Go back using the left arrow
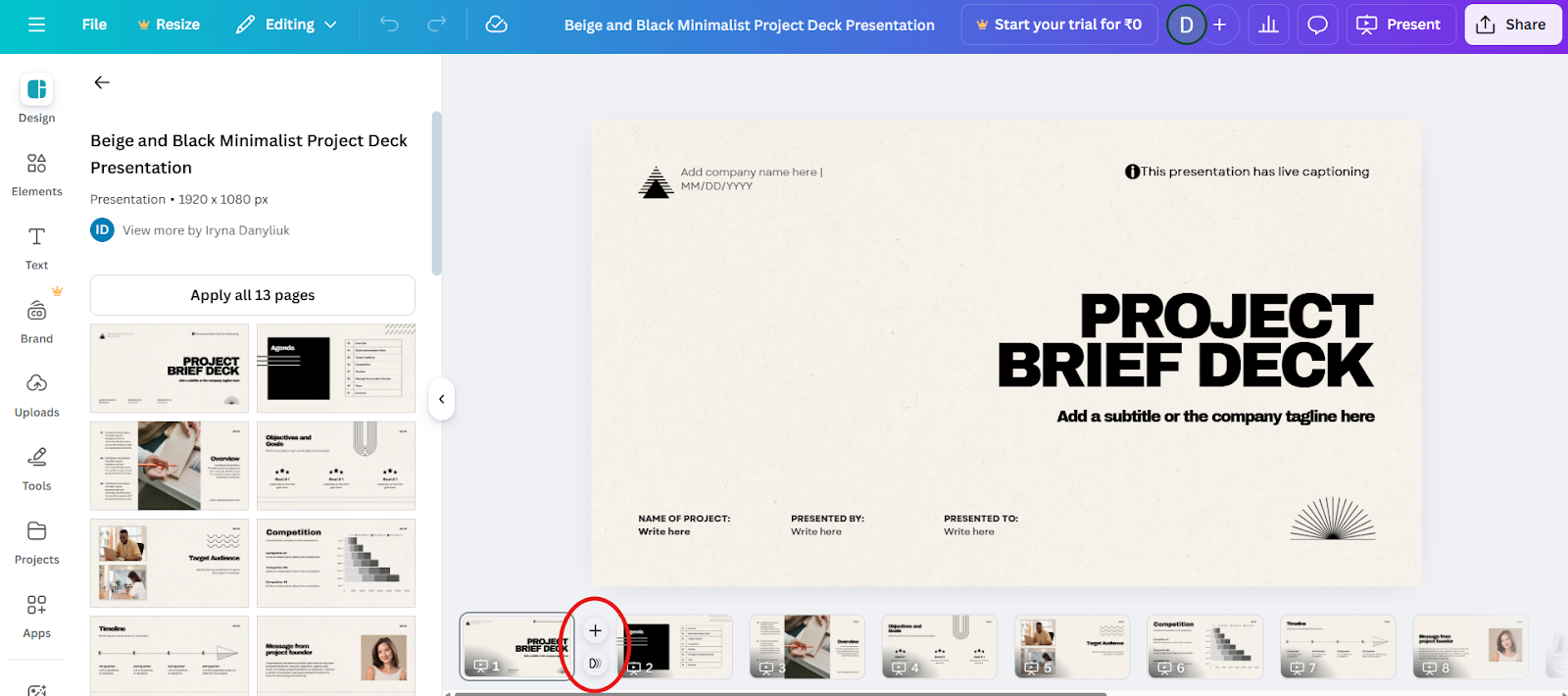1568x696 pixels. click(102, 82)
